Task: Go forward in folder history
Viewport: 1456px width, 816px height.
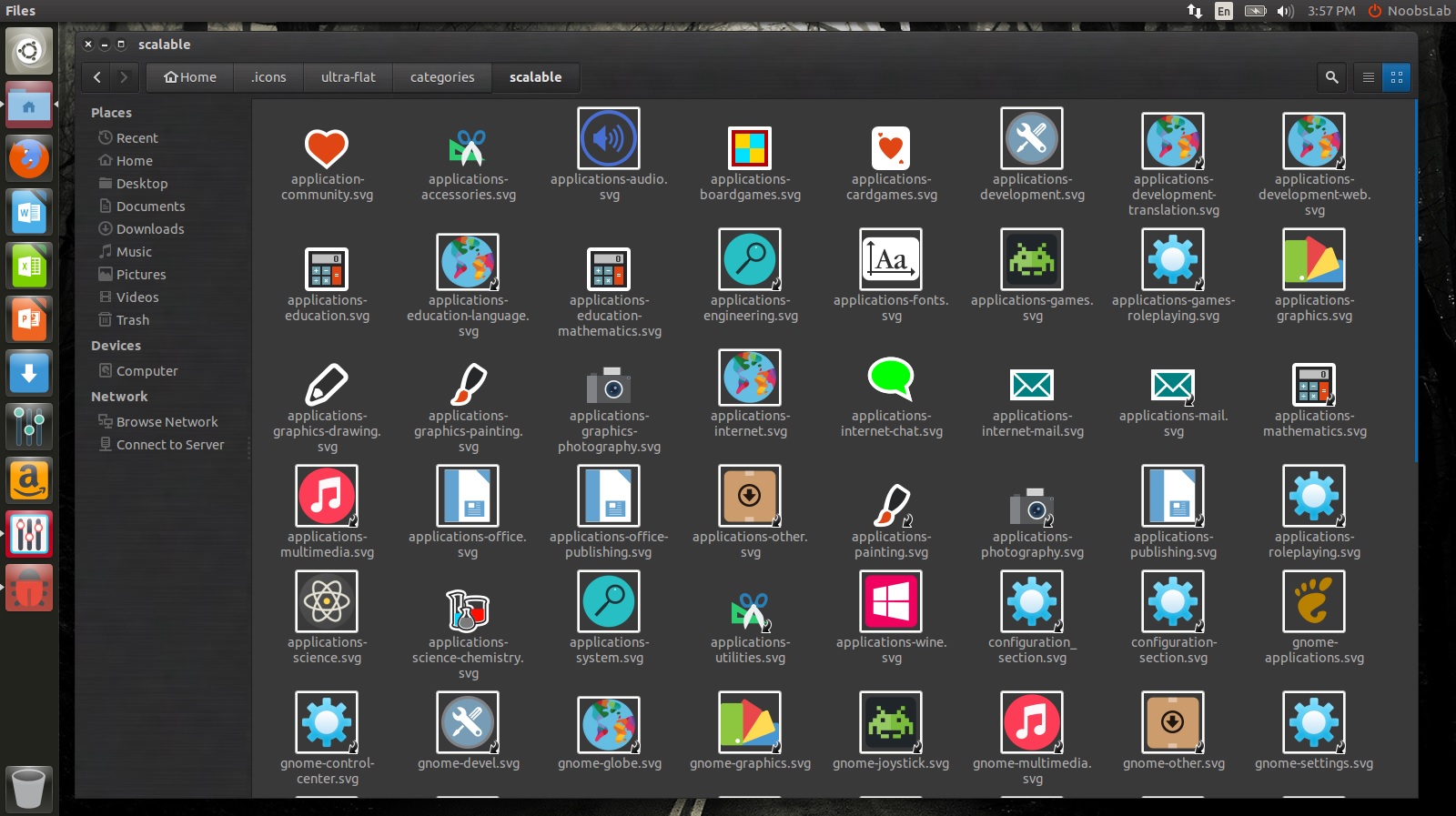Action: [124, 77]
